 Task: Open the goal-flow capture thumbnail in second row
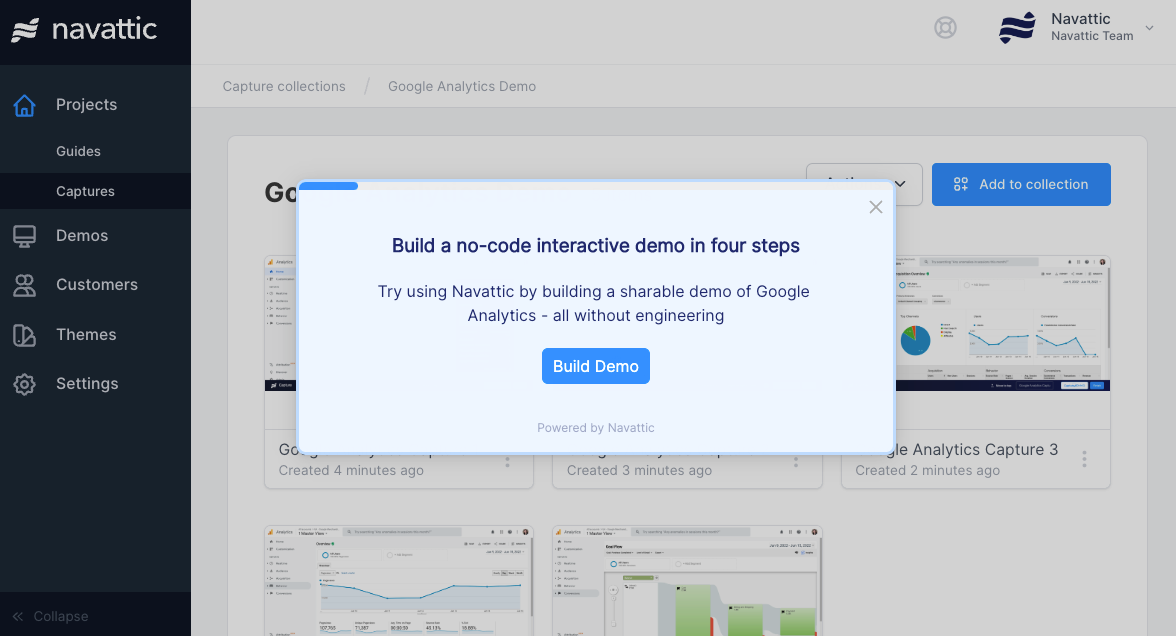pyautogui.click(x=687, y=581)
